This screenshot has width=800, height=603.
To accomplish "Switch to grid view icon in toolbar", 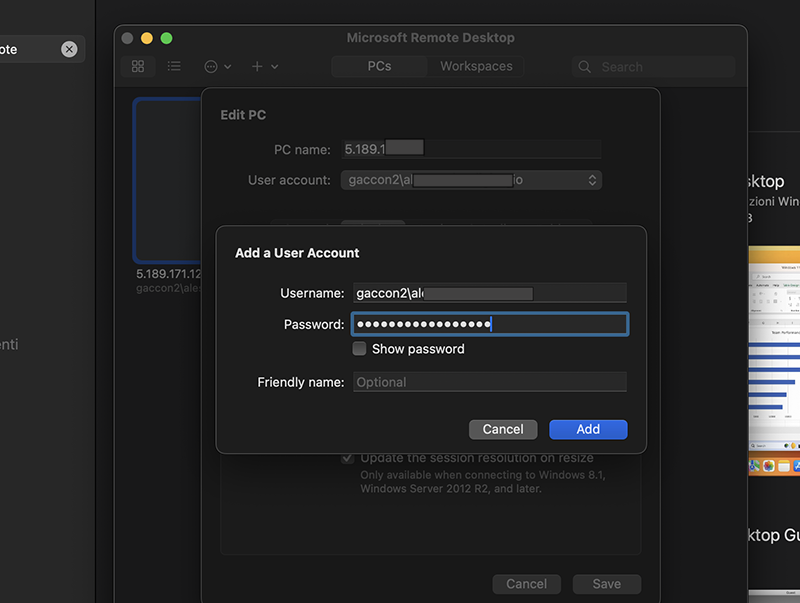I will coord(138,66).
